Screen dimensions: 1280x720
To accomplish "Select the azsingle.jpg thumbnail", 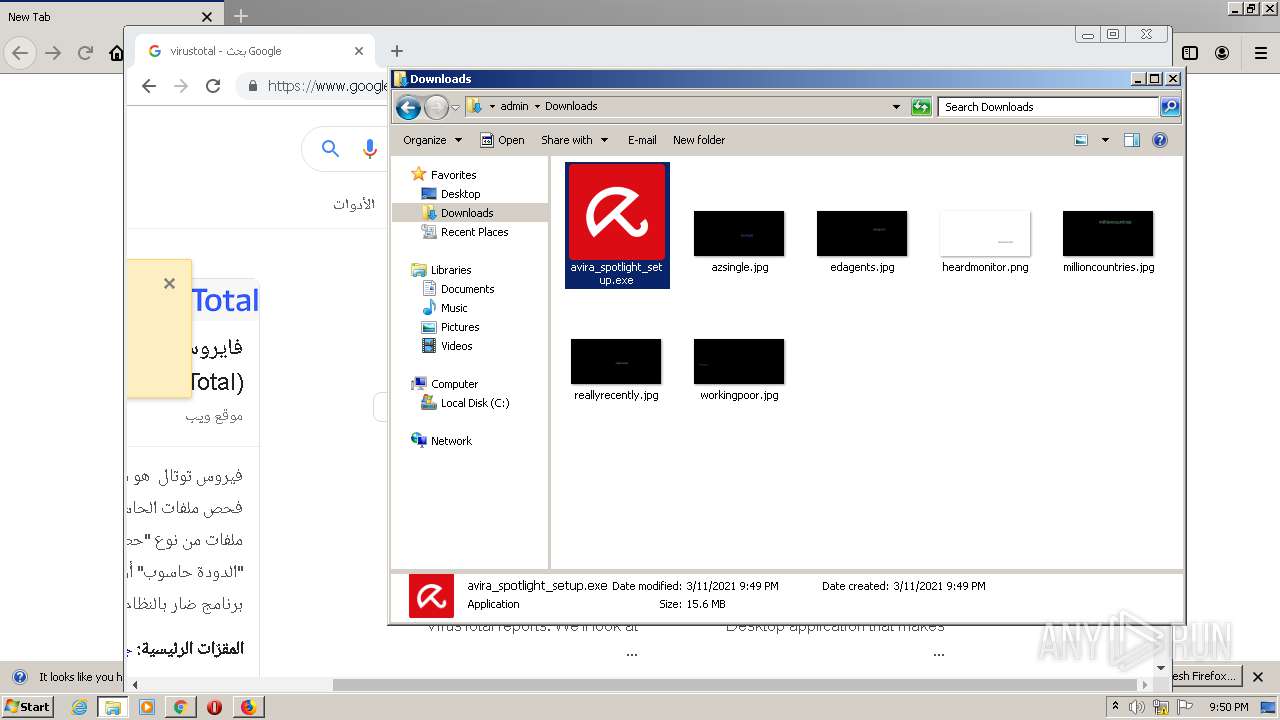I will 739,233.
